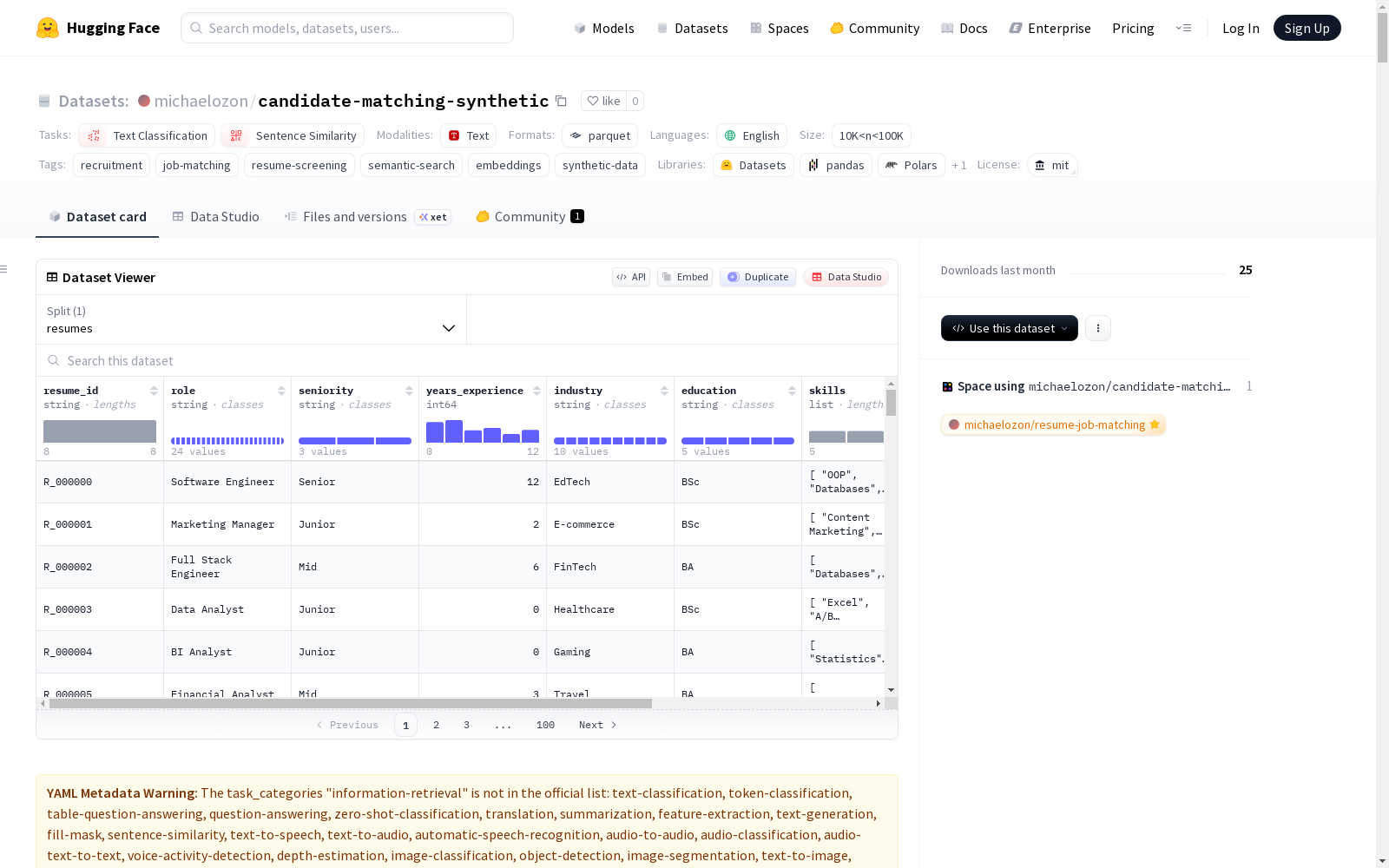Expand the +1 more libraries

959,165
